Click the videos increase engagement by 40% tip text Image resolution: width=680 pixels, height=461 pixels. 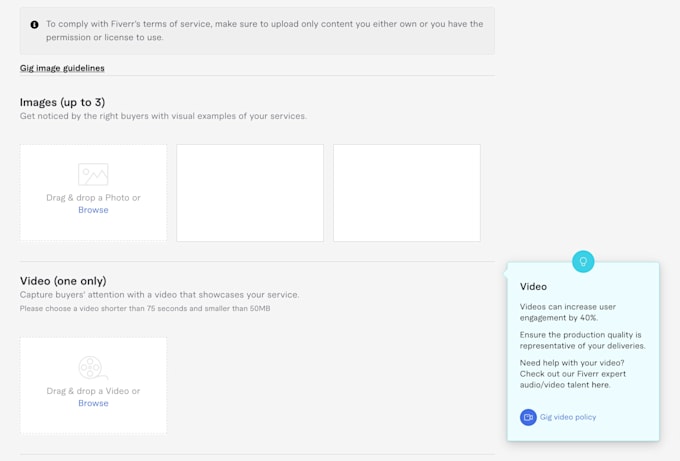[568, 312]
